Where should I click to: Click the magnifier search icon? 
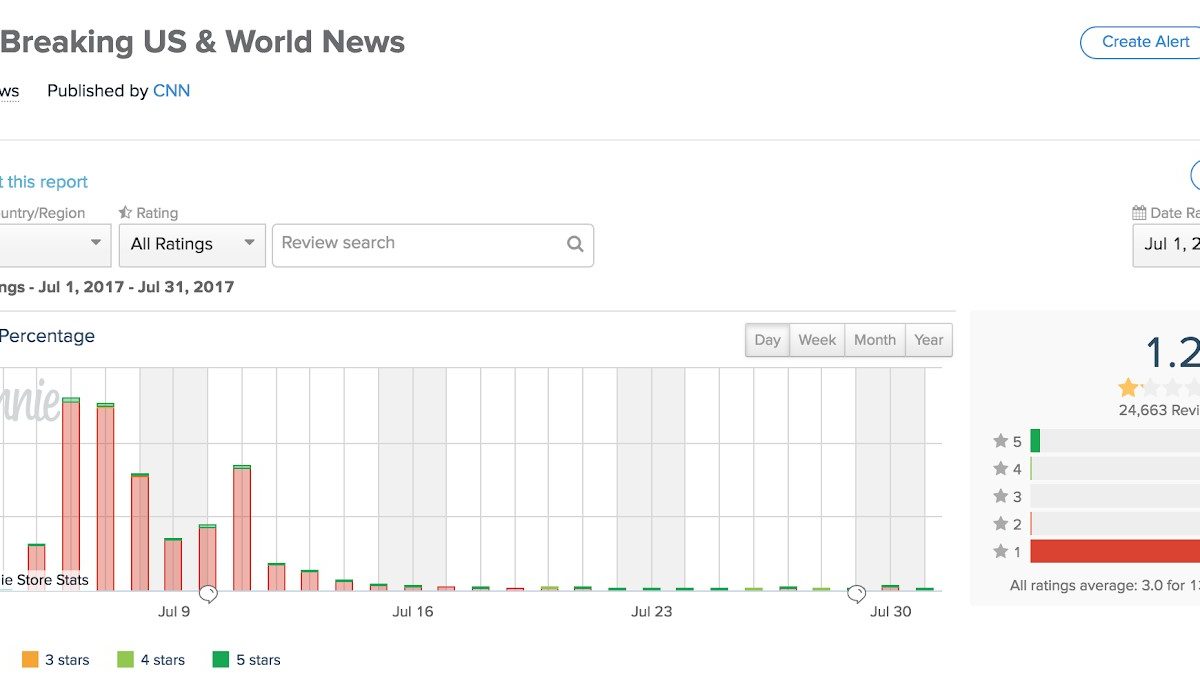click(x=575, y=243)
